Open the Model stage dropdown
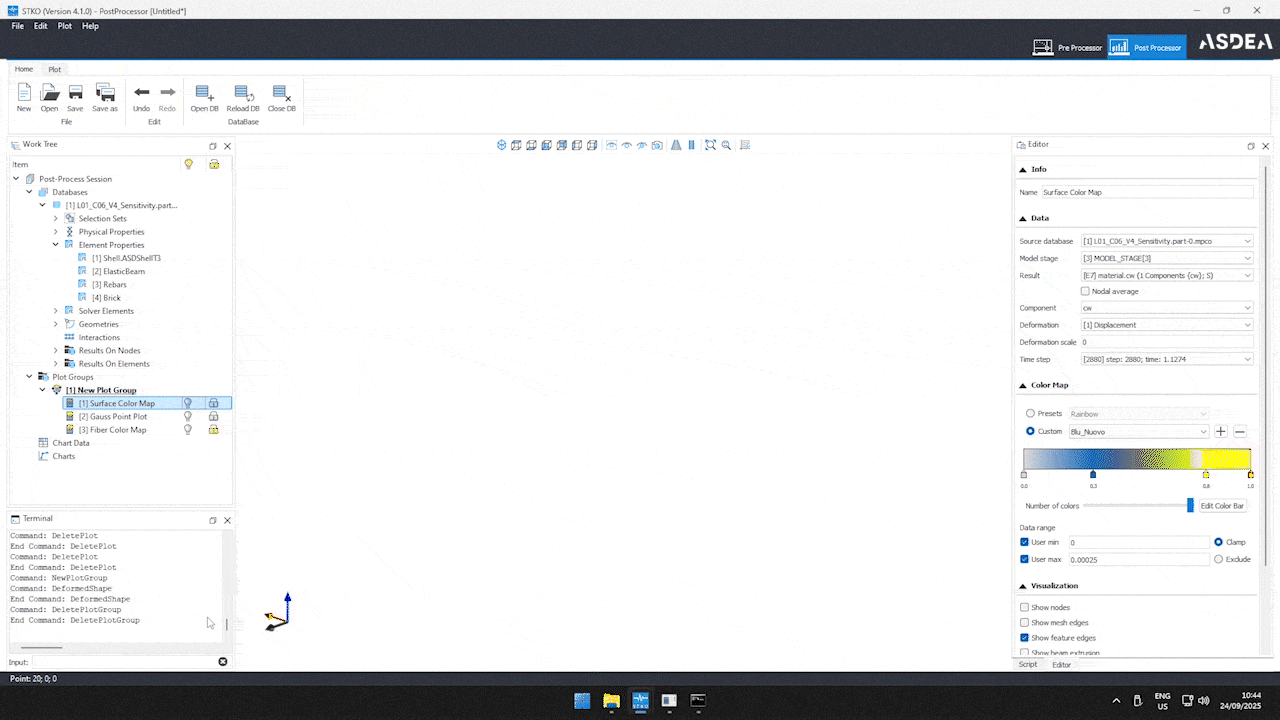The height and width of the screenshot is (720, 1280). (1166, 258)
